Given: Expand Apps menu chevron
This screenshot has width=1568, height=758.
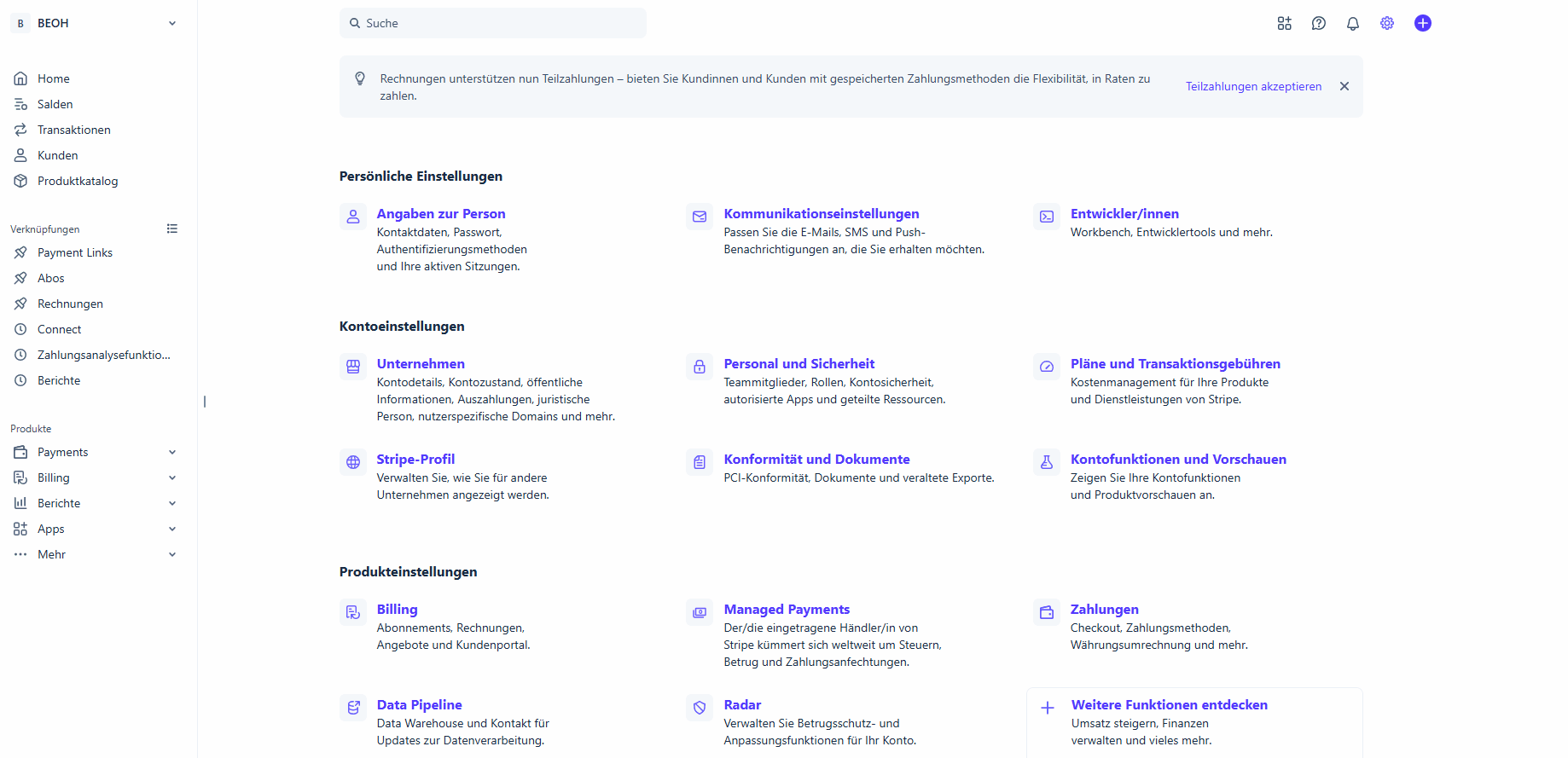Looking at the screenshot, I should pyautogui.click(x=172, y=529).
